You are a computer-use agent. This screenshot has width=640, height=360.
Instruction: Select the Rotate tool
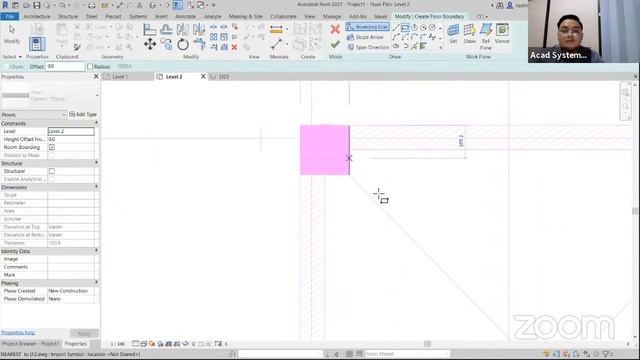coord(183,44)
